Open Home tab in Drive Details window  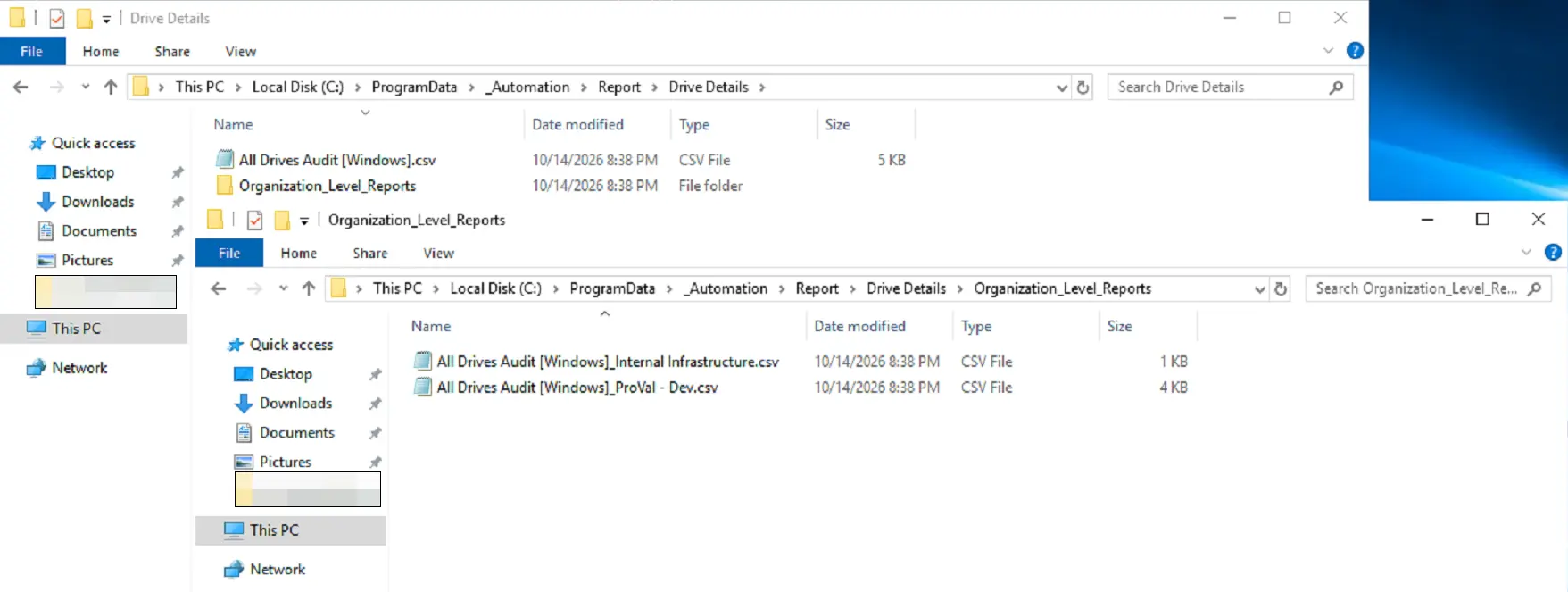101,52
